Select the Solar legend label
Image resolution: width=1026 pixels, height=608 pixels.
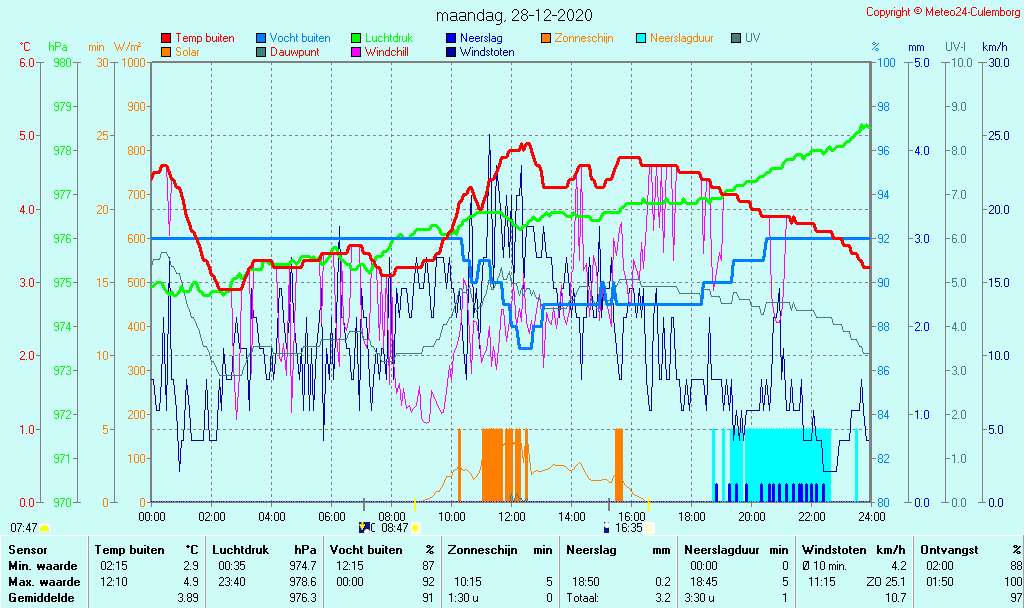coord(188,52)
